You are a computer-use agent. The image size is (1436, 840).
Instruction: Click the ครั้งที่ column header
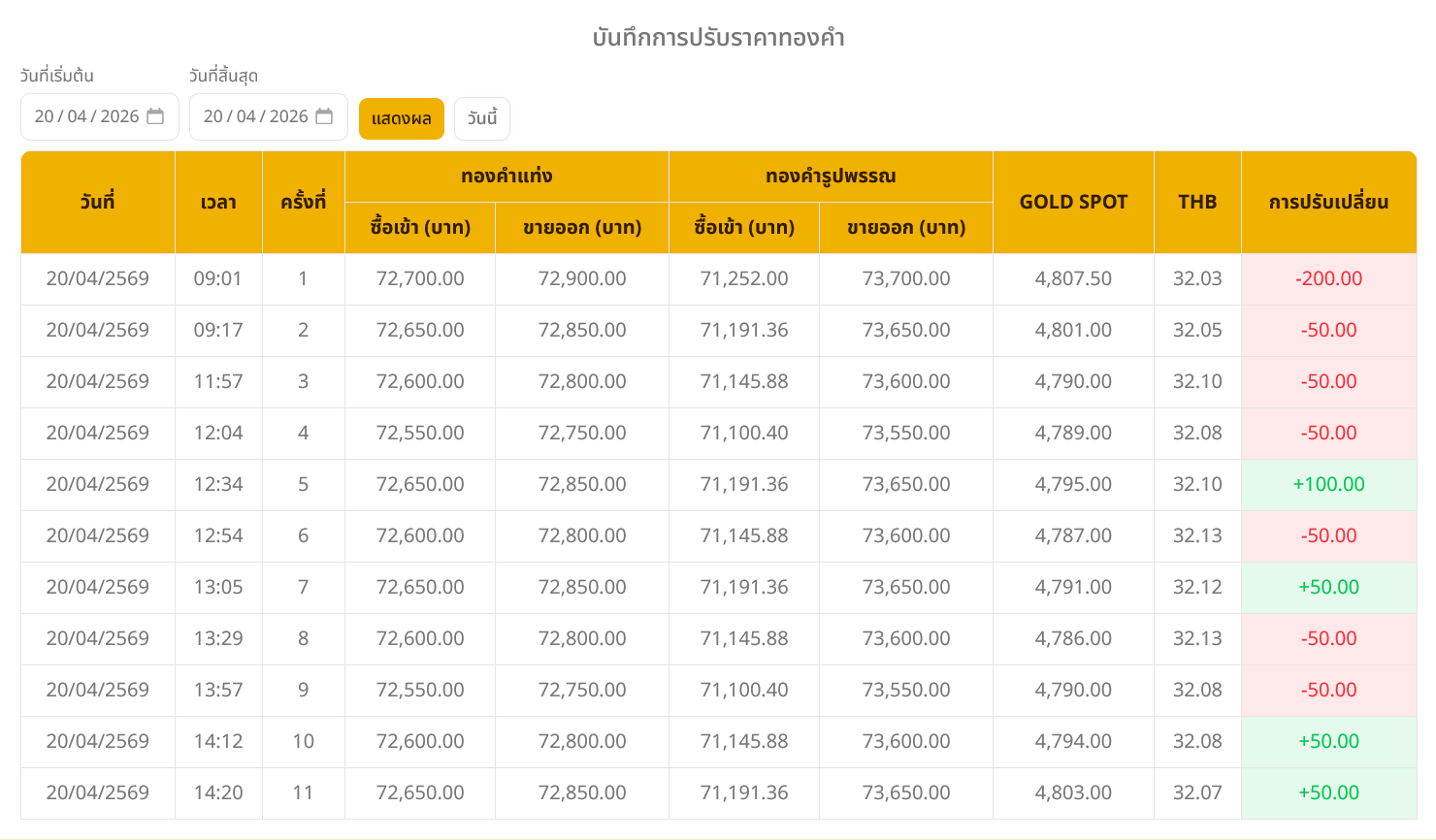[304, 202]
